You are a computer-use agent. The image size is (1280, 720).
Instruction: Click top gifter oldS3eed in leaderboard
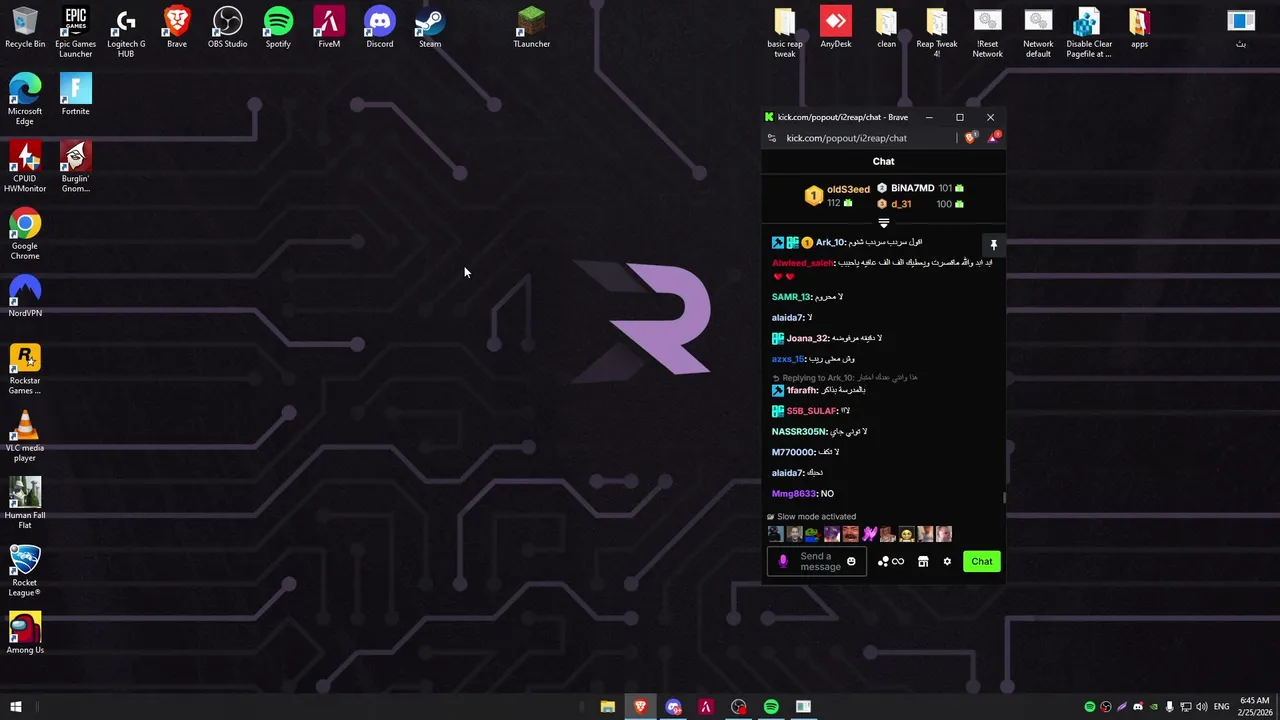[848, 189]
